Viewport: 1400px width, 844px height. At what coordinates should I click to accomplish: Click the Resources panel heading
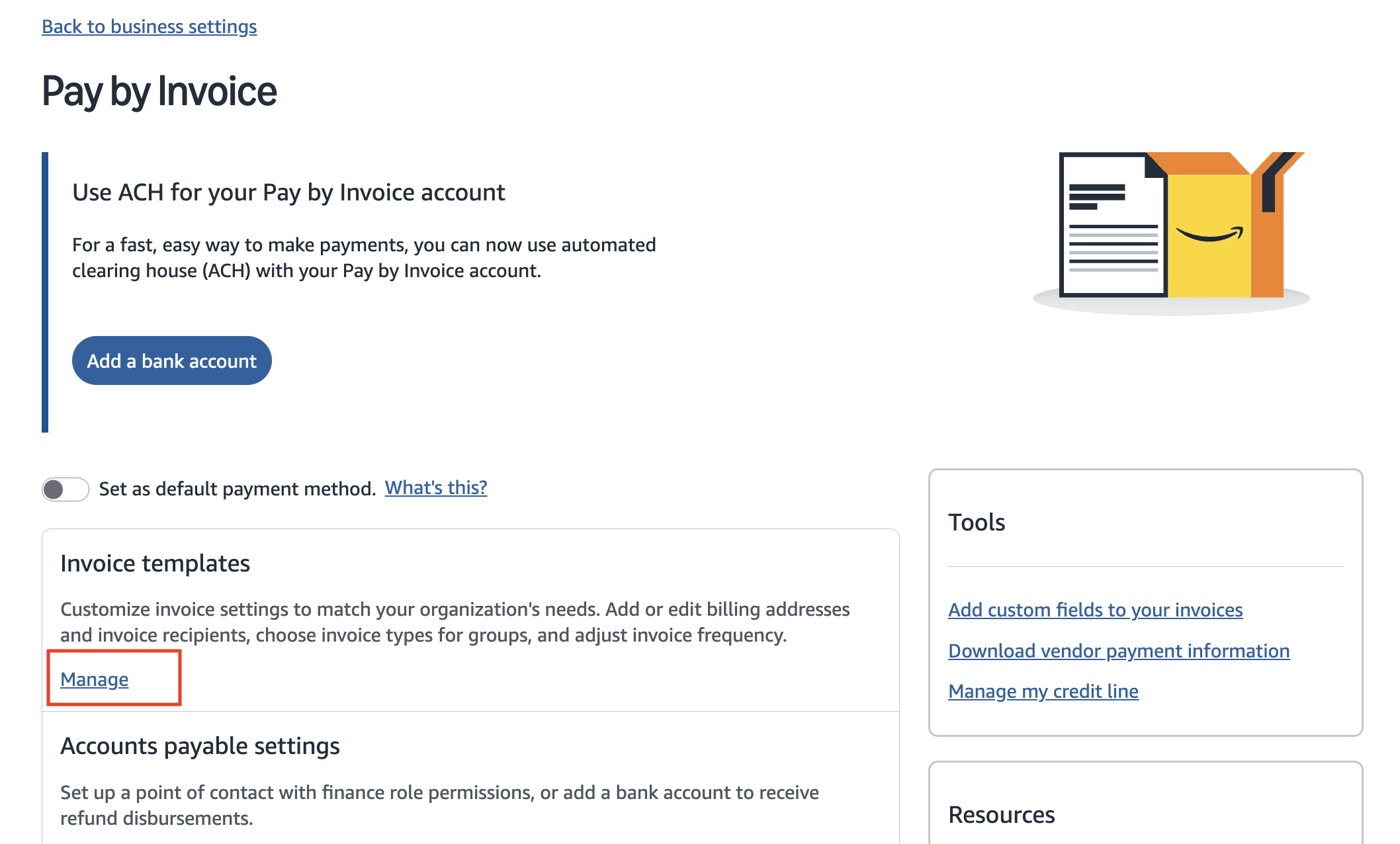pos(1001,815)
